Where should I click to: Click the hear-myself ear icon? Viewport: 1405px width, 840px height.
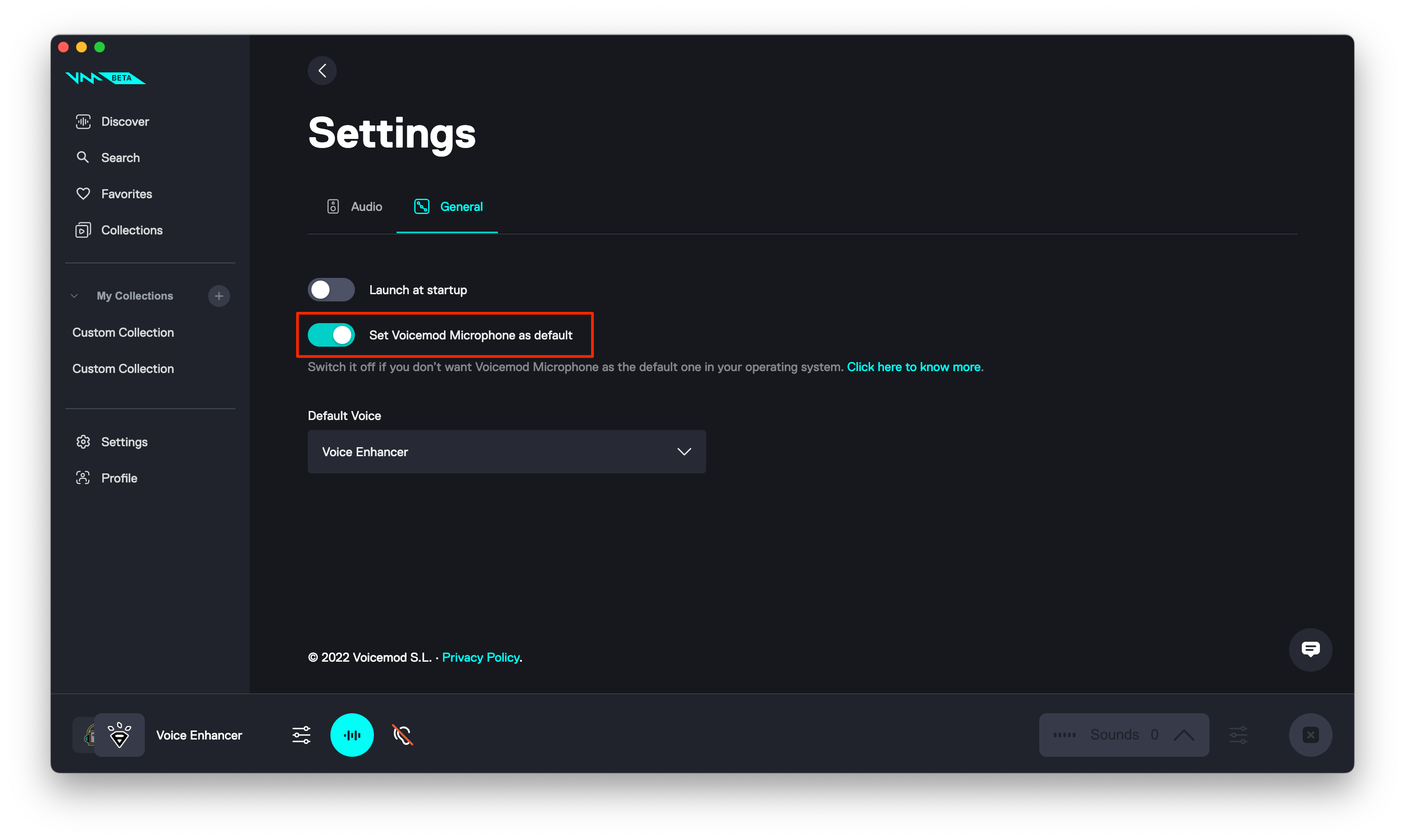click(402, 735)
